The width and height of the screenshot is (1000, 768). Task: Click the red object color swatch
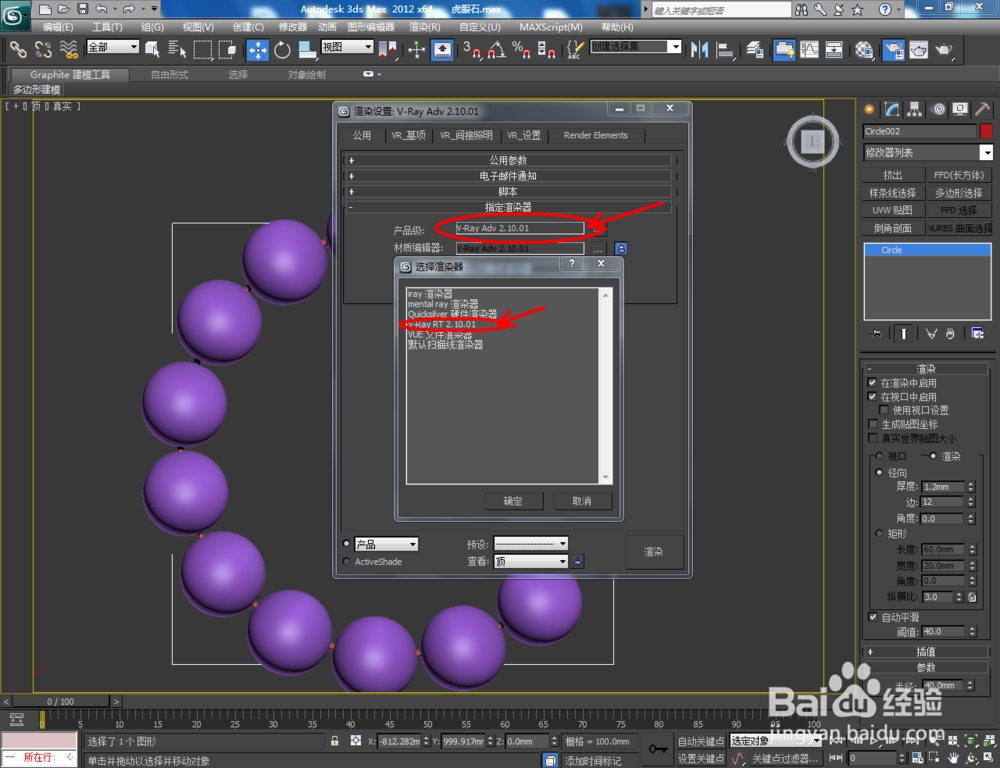click(986, 131)
